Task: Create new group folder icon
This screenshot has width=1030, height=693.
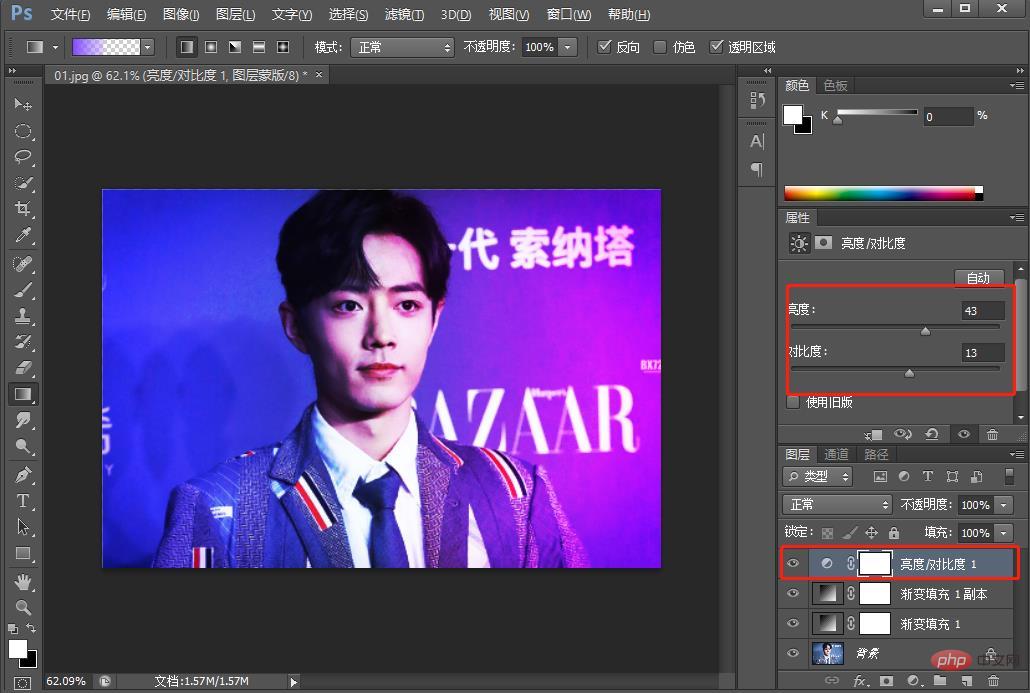Action: [x=940, y=681]
